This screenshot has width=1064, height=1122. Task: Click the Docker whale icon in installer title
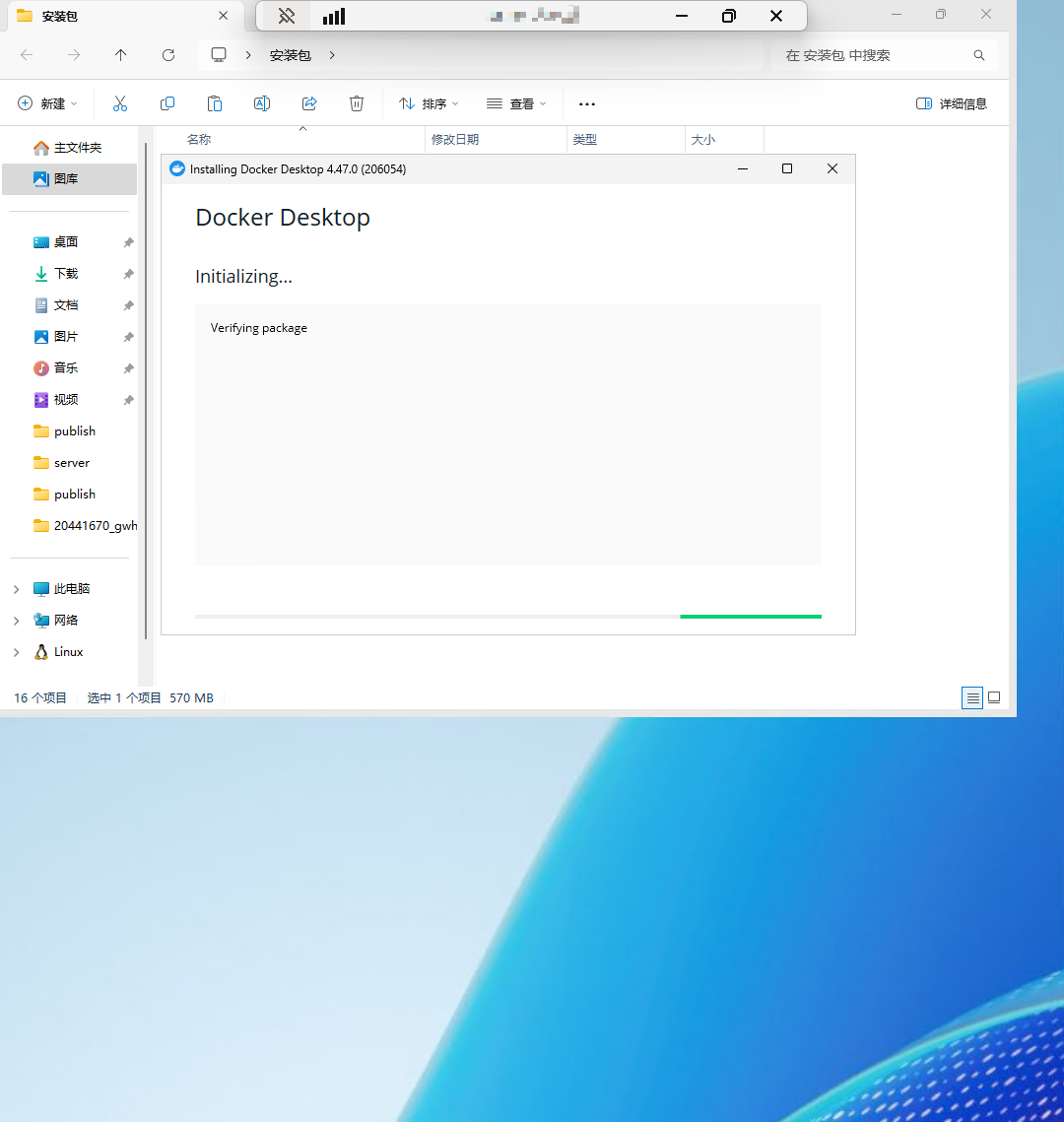click(x=176, y=168)
